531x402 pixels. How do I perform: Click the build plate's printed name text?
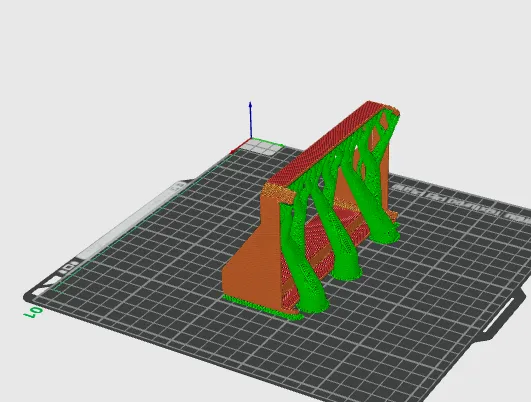(x=461, y=203)
